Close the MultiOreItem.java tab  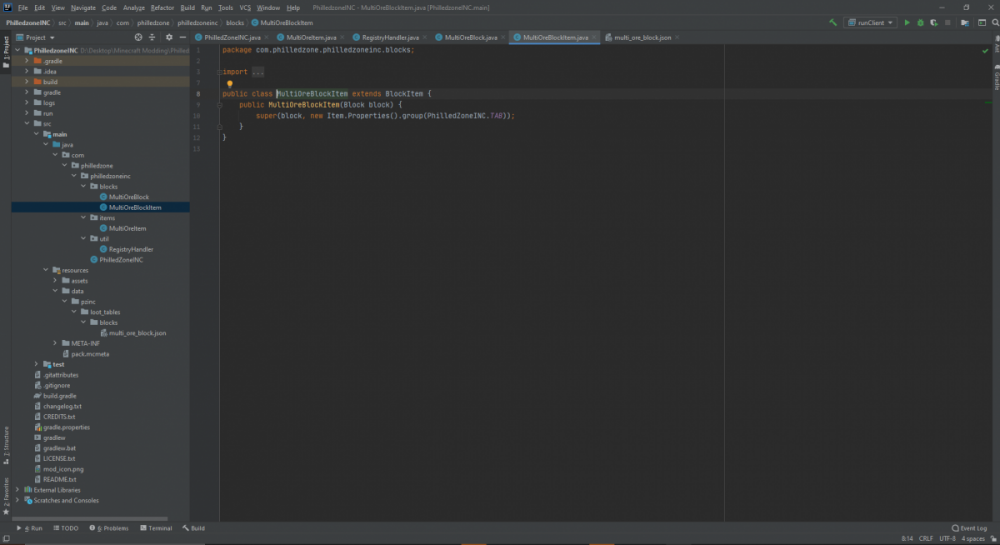point(342,38)
